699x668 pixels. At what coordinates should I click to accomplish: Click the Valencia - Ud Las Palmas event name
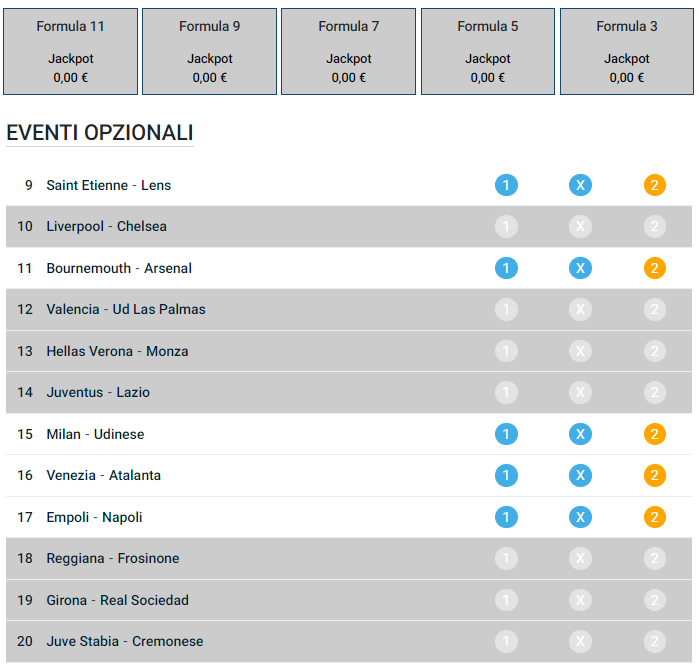126,309
